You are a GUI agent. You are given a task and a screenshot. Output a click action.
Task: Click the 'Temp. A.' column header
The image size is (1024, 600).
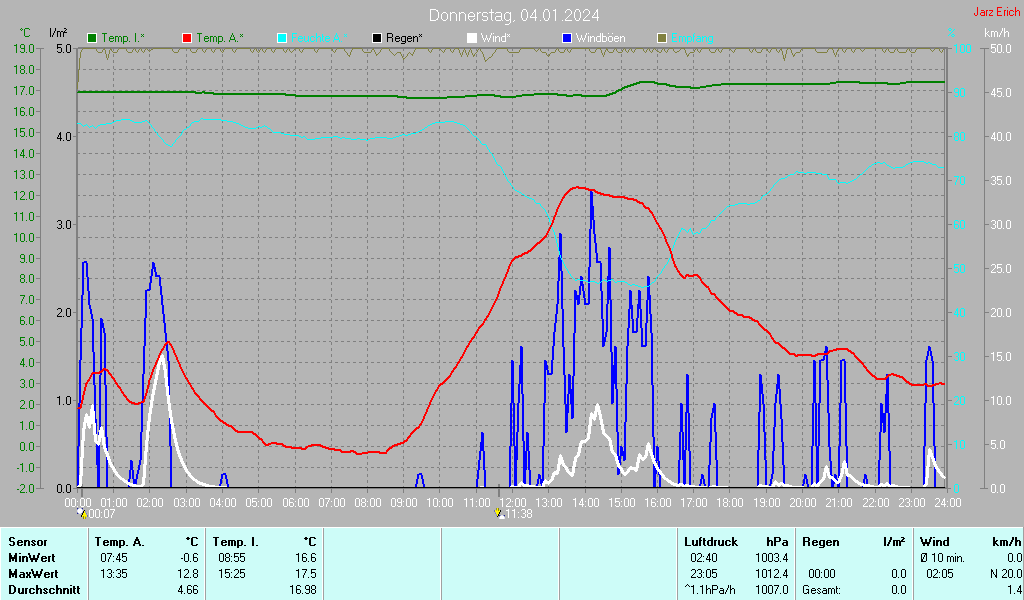tap(120, 542)
